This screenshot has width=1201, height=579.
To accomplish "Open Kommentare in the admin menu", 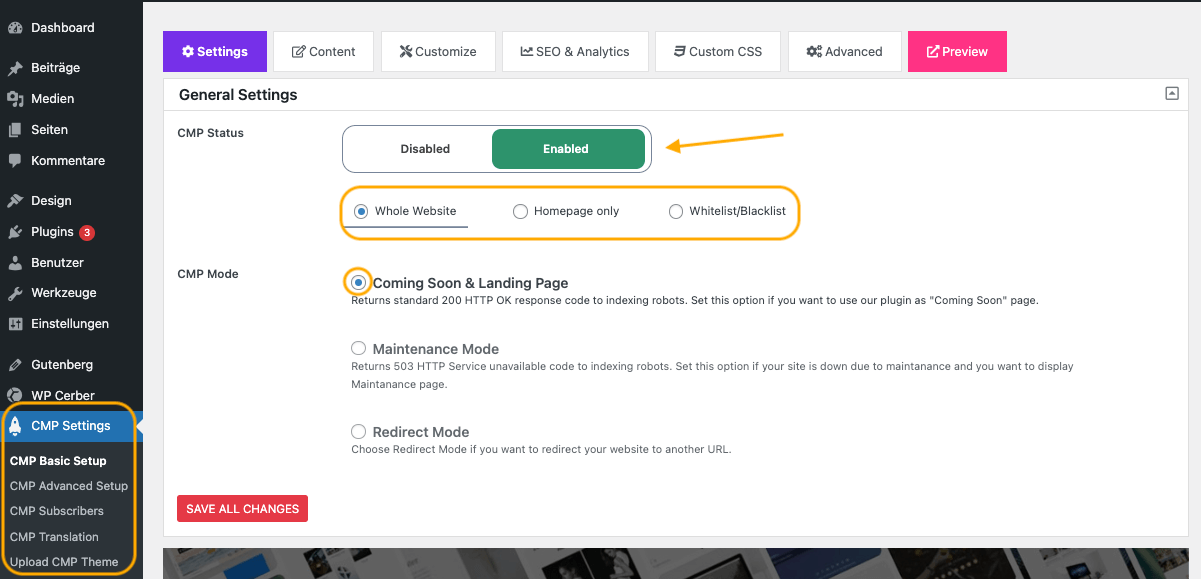I will pyautogui.click(x=70, y=161).
